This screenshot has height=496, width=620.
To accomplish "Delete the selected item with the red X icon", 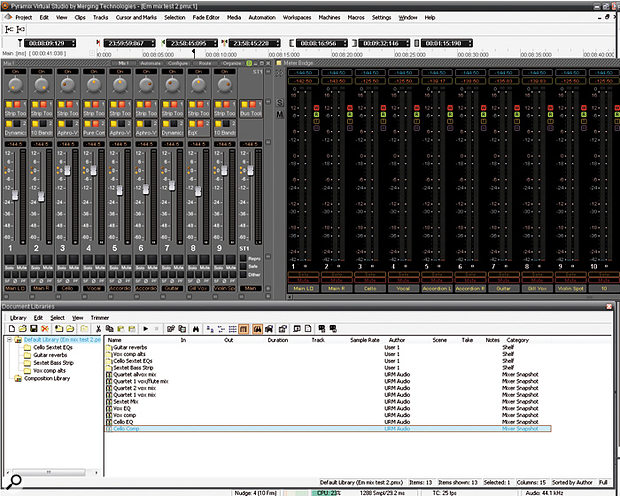I will pyautogui.click(x=45, y=329).
